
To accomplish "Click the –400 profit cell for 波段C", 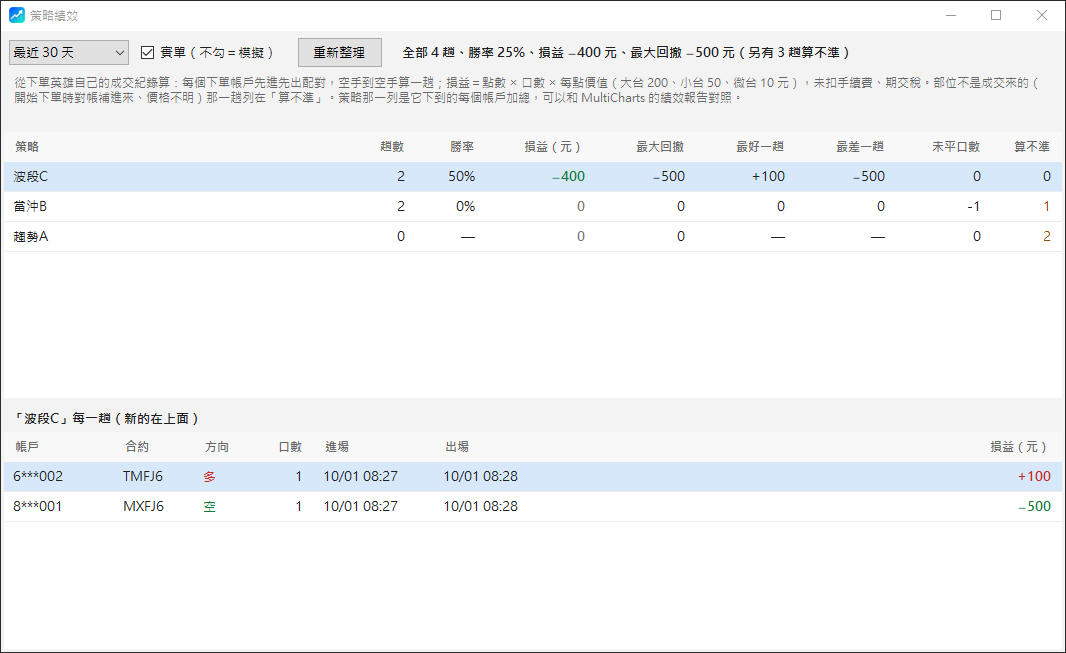I will tap(568, 177).
